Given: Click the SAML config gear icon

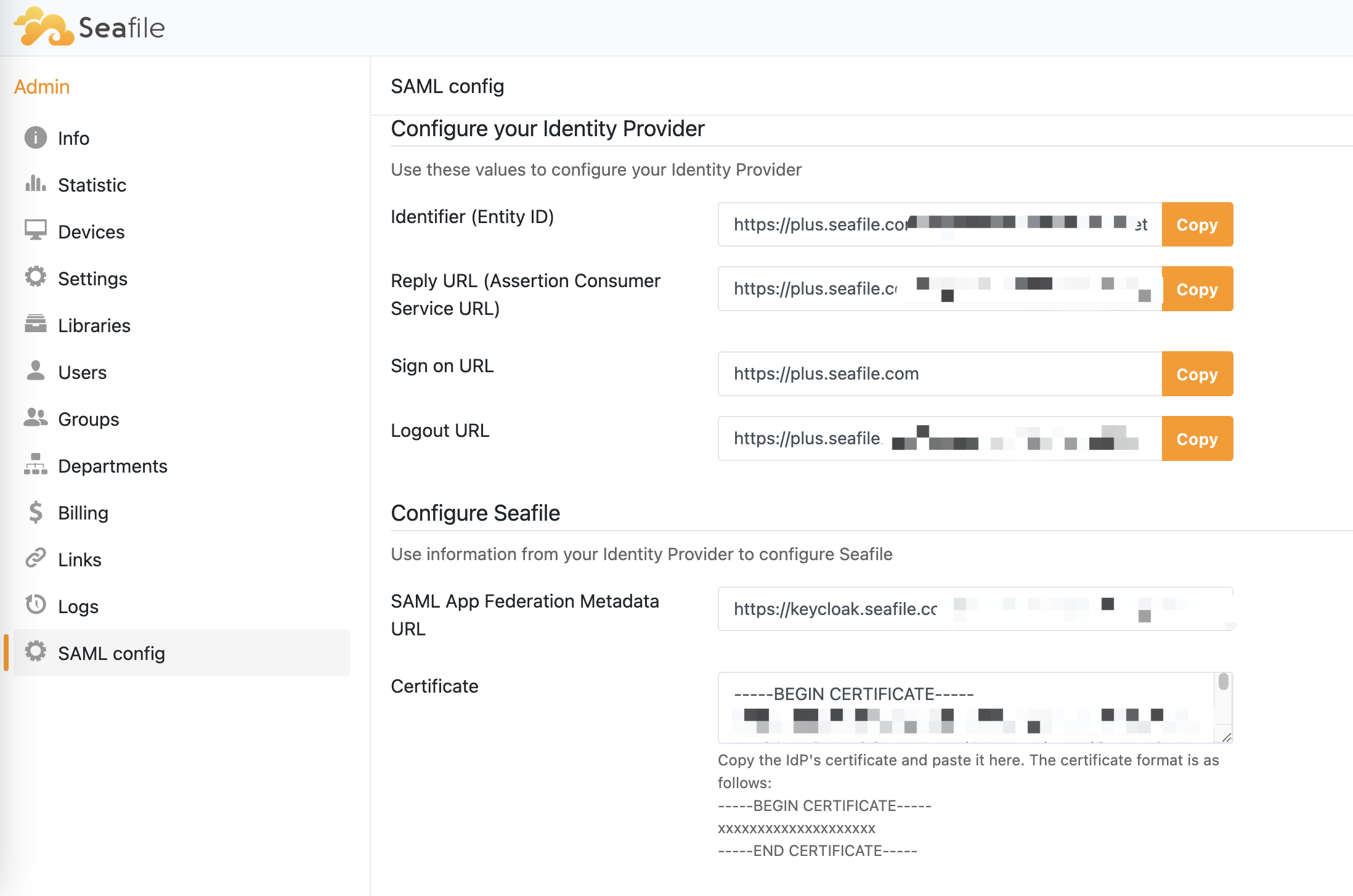Looking at the screenshot, I should tap(36, 651).
